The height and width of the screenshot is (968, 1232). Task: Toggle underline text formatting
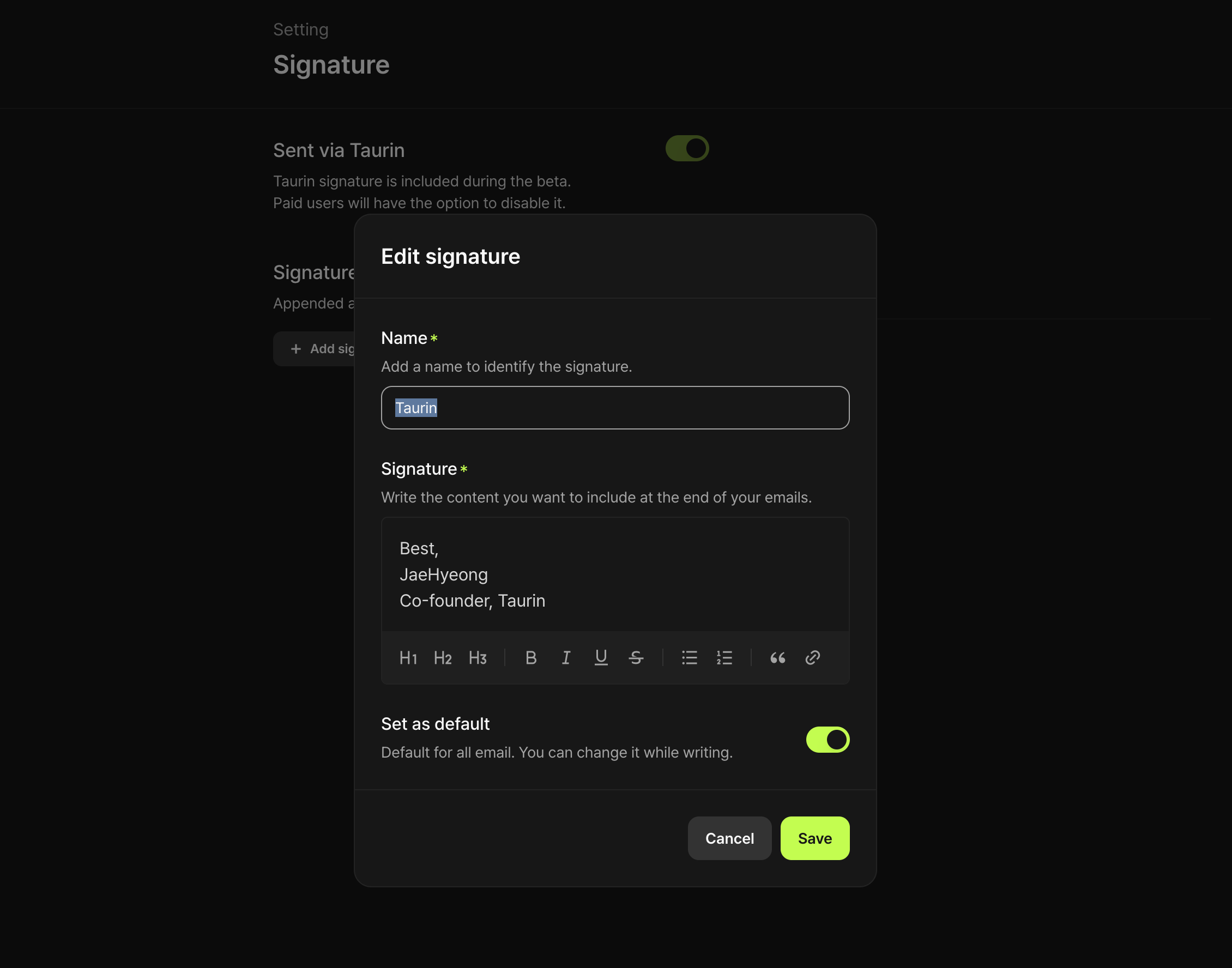pyautogui.click(x=601, y=657)
